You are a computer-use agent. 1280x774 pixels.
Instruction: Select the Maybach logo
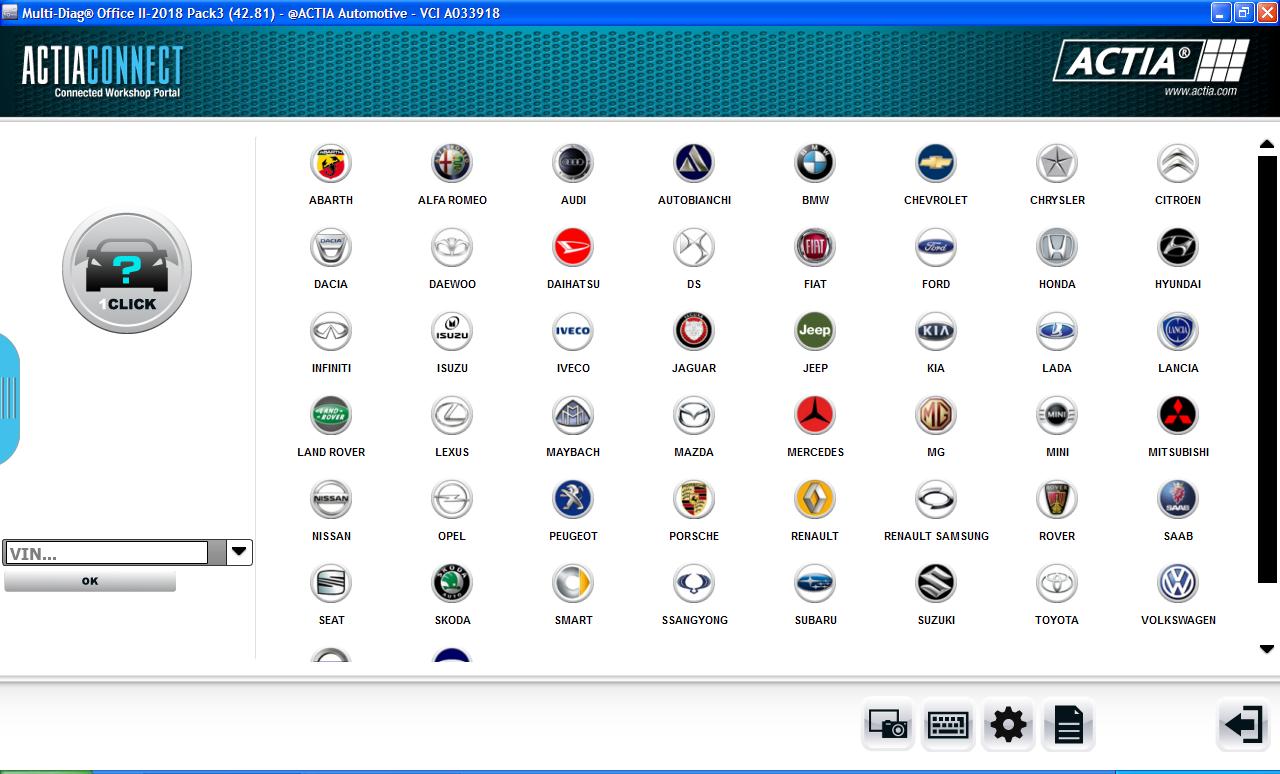(x=573, y=415)
